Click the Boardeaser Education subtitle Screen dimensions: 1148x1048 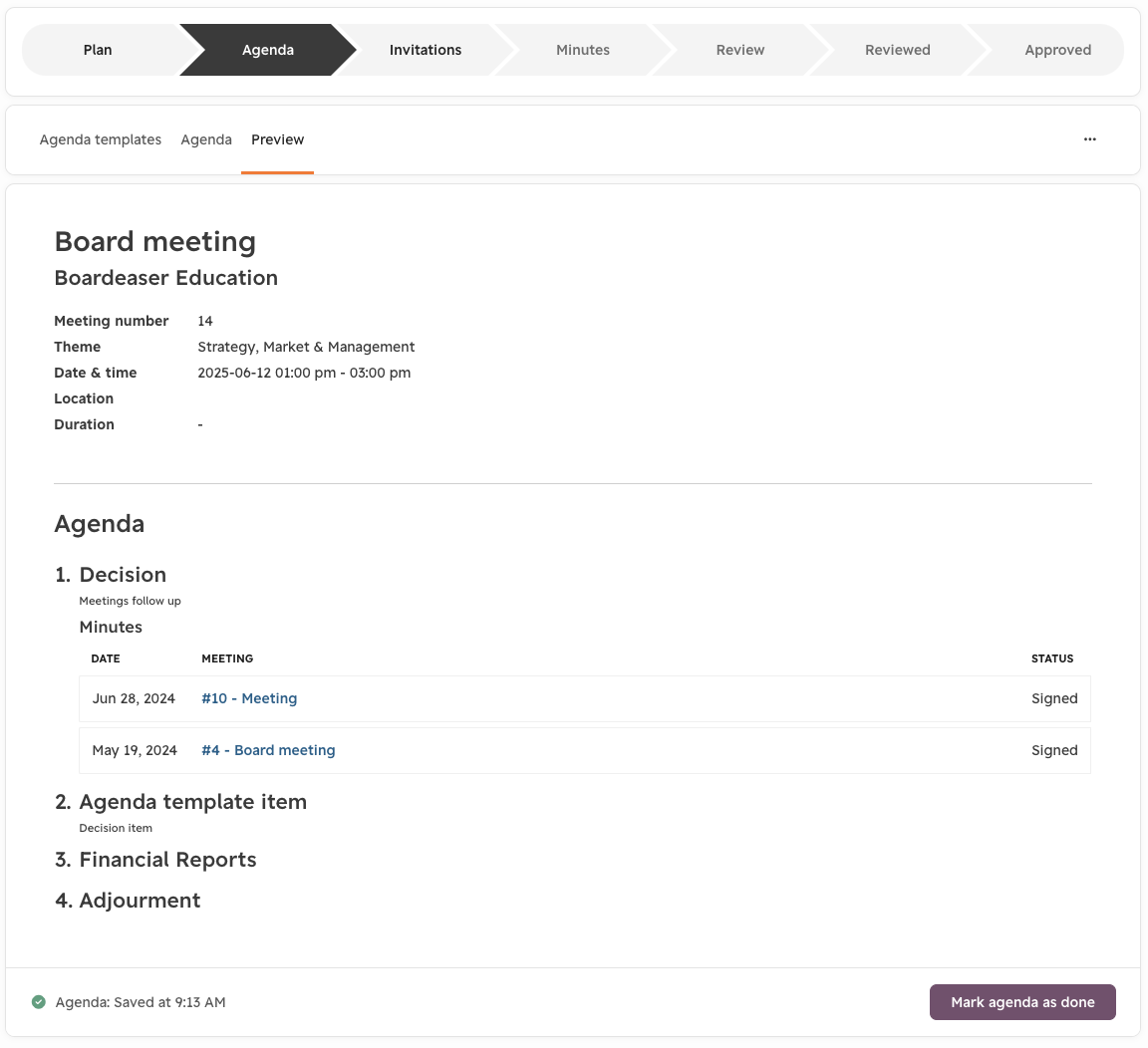coord(166,278)
